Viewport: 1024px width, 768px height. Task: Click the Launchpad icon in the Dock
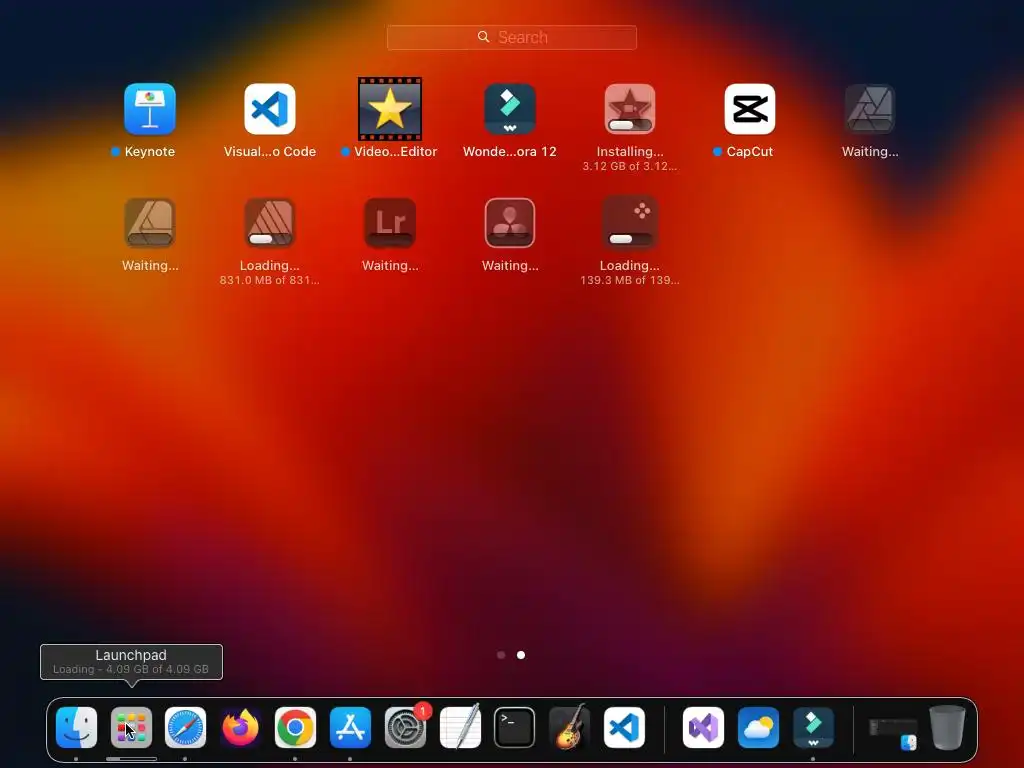pyautogui.click(x=131, y=727)
